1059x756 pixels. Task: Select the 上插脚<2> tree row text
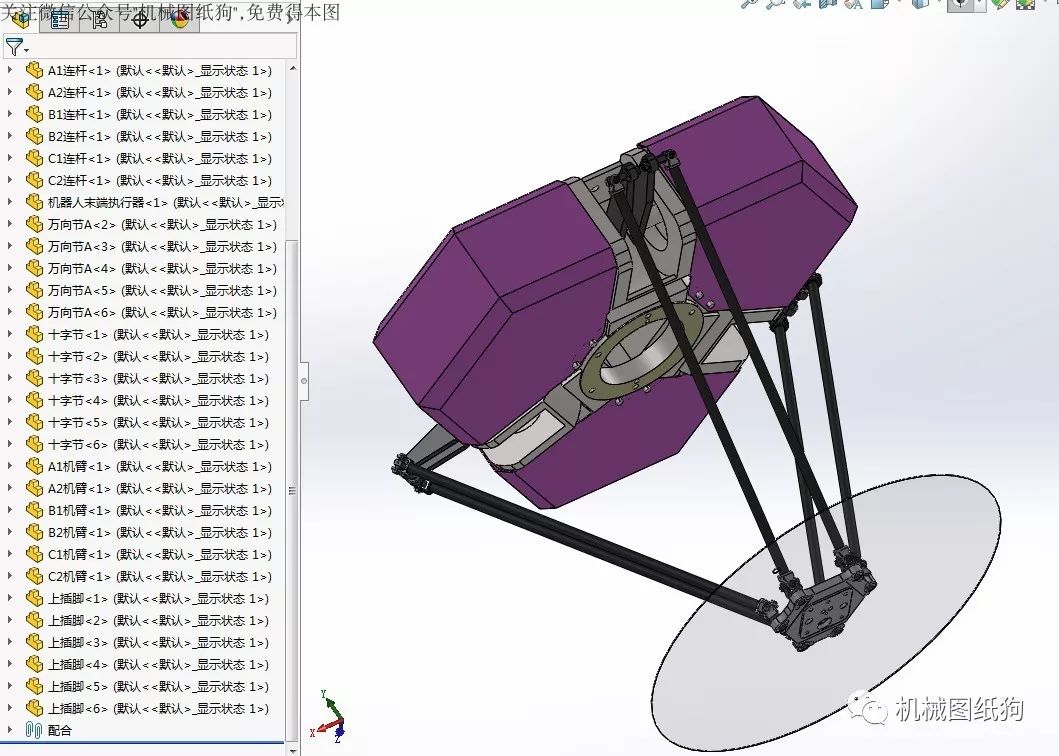pyautogui.click(x=158, y=620)
